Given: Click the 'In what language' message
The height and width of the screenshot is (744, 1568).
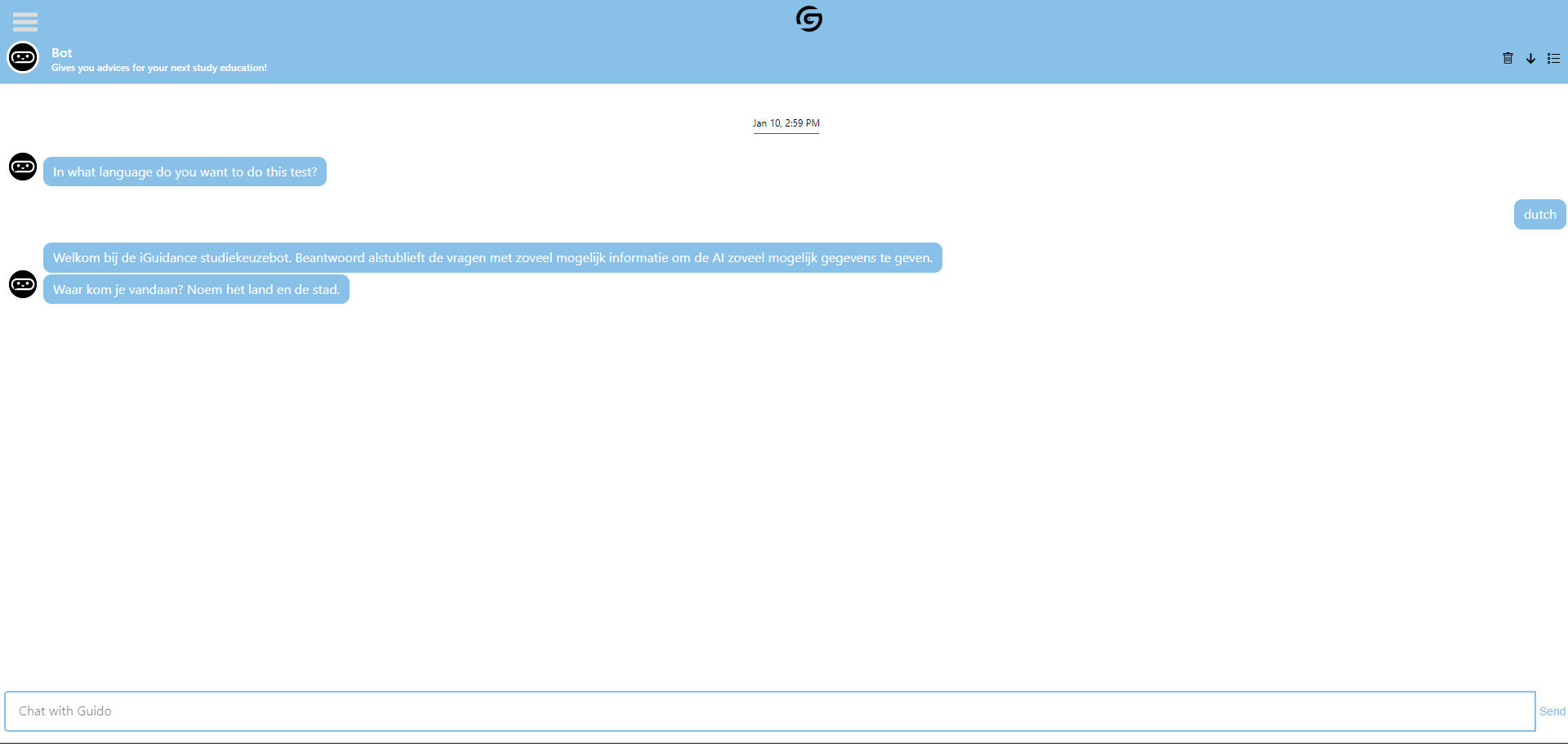Looking at the screenshot, I should point(185,172).
